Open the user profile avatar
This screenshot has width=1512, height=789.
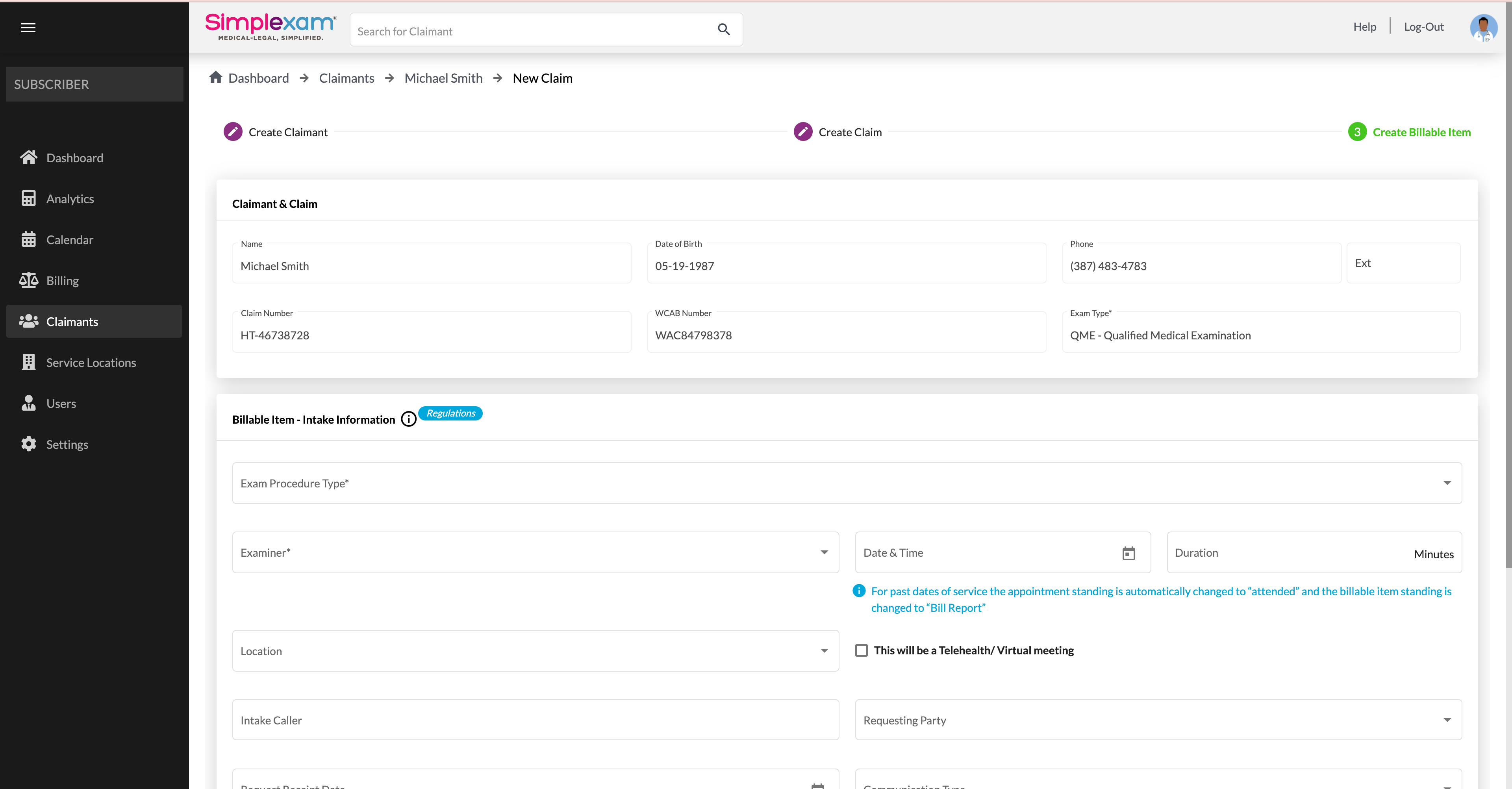1482,28
